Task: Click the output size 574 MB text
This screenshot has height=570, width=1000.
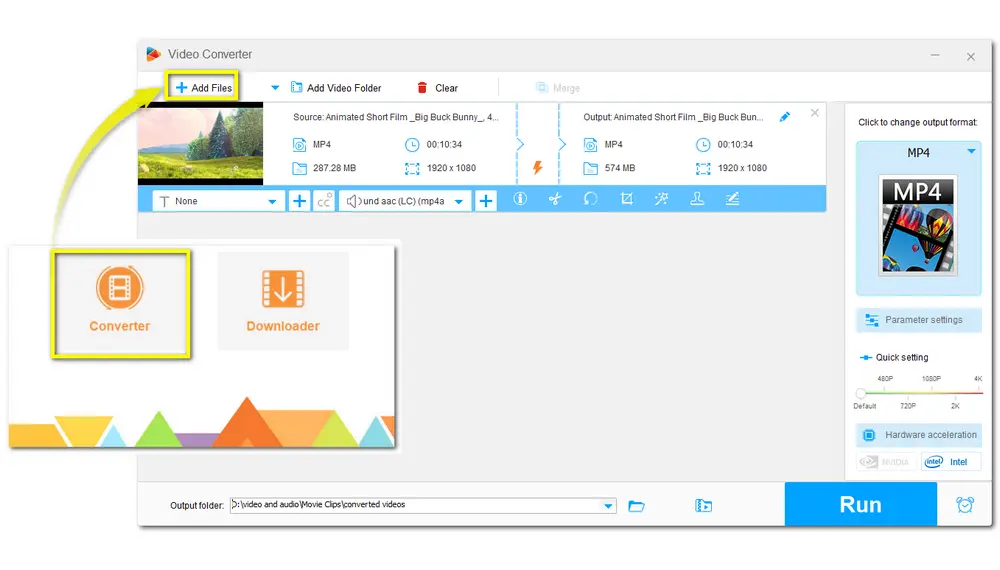Action: pos(620,168)
